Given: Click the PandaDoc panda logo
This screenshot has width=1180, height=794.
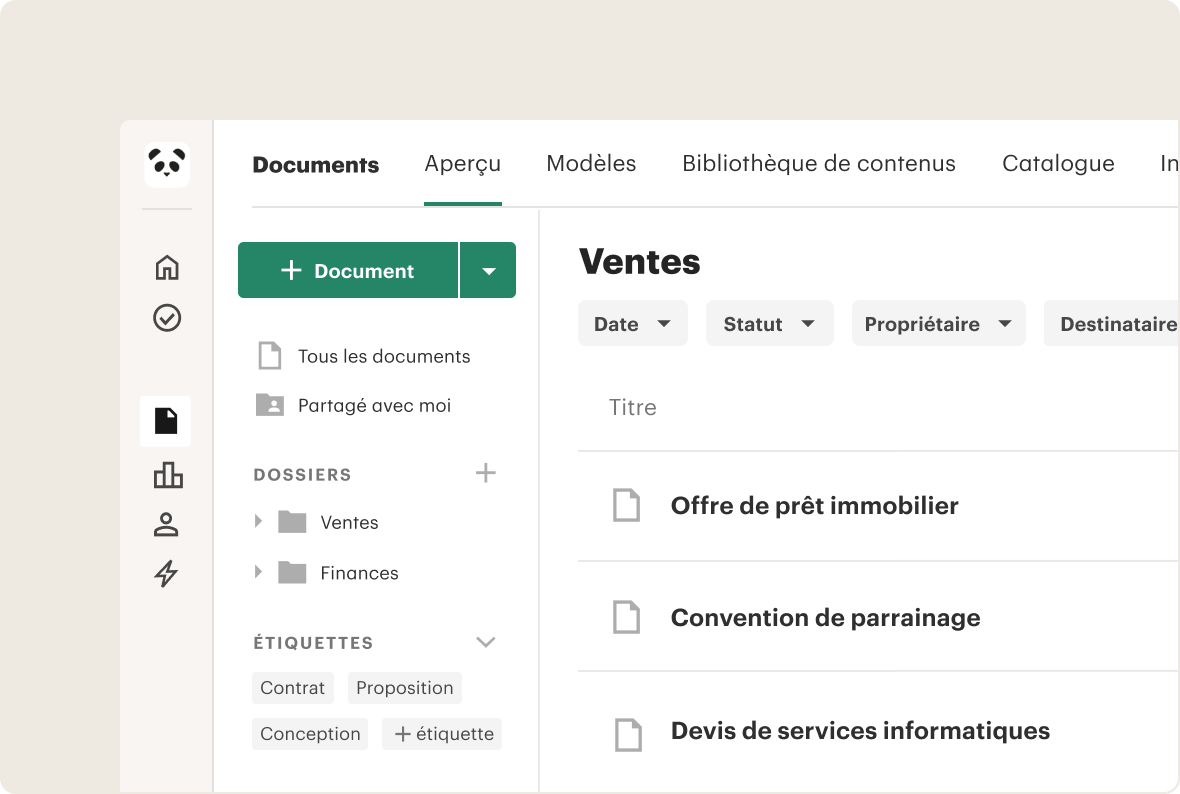Looking at the screenshot, I should pyautogui.click(x=167, y=164).
